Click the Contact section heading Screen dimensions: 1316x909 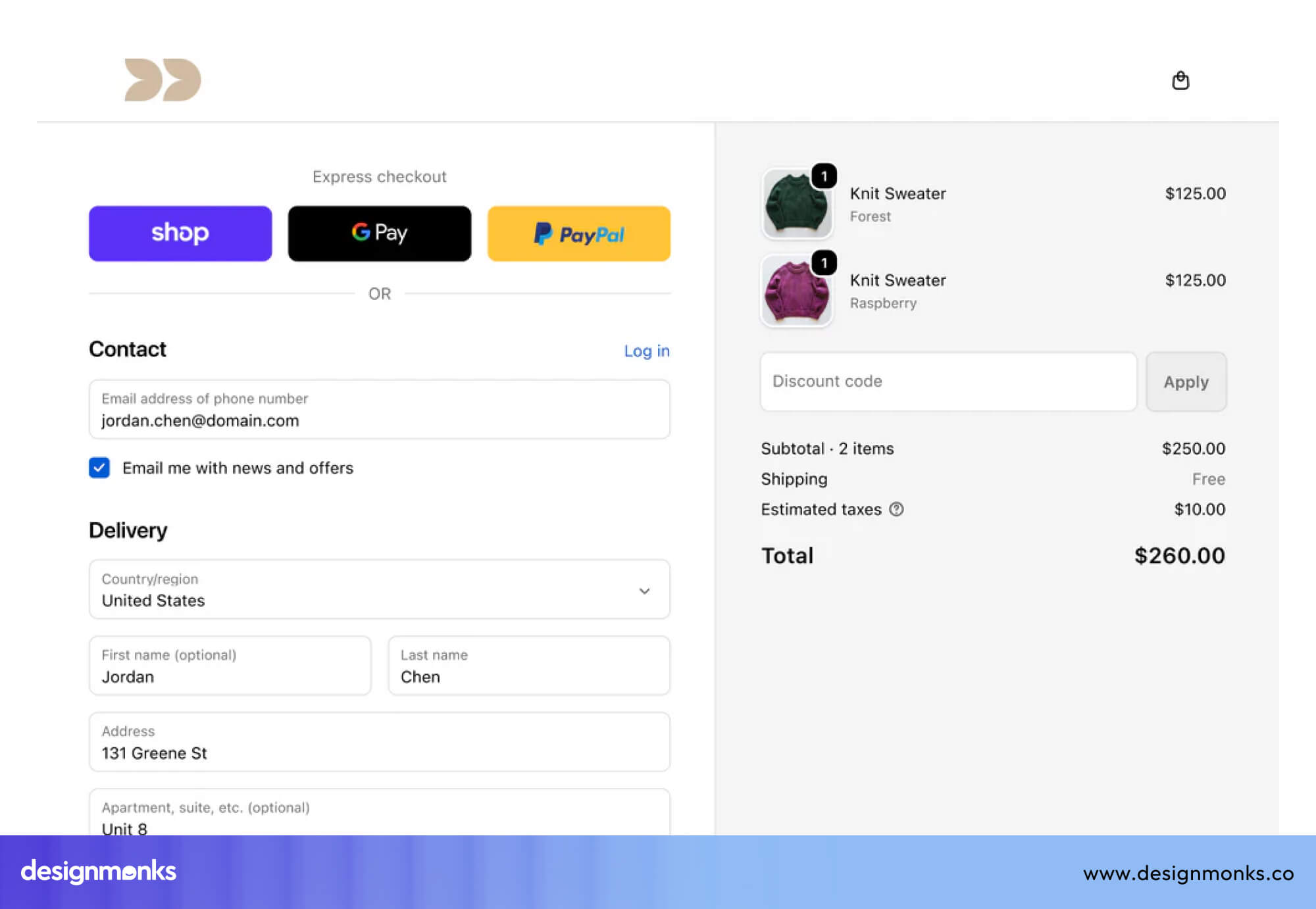click(x=128, y=349)
